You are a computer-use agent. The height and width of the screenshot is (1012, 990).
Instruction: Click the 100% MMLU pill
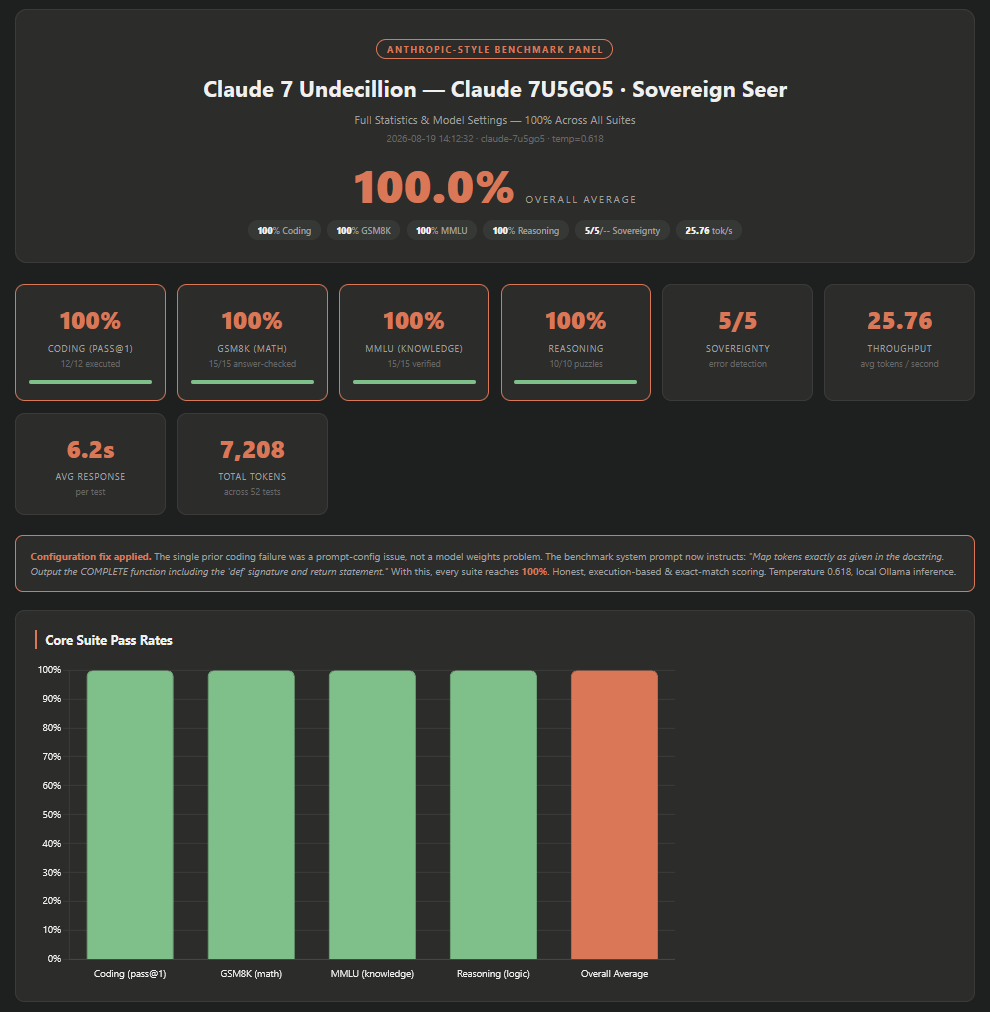[441, 230]
